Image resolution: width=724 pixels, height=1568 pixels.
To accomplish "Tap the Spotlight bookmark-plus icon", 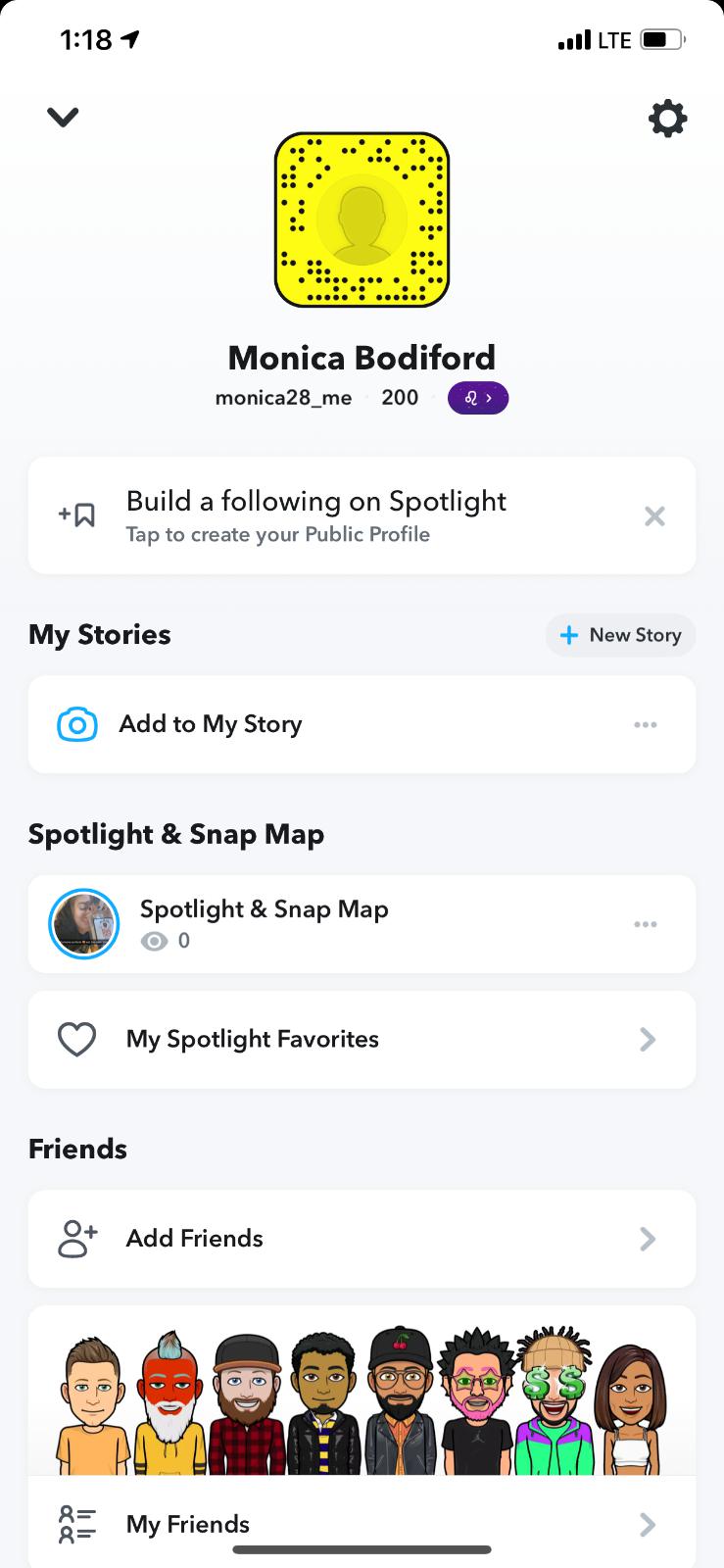I will pyautogui.click(x=77, y=514).
